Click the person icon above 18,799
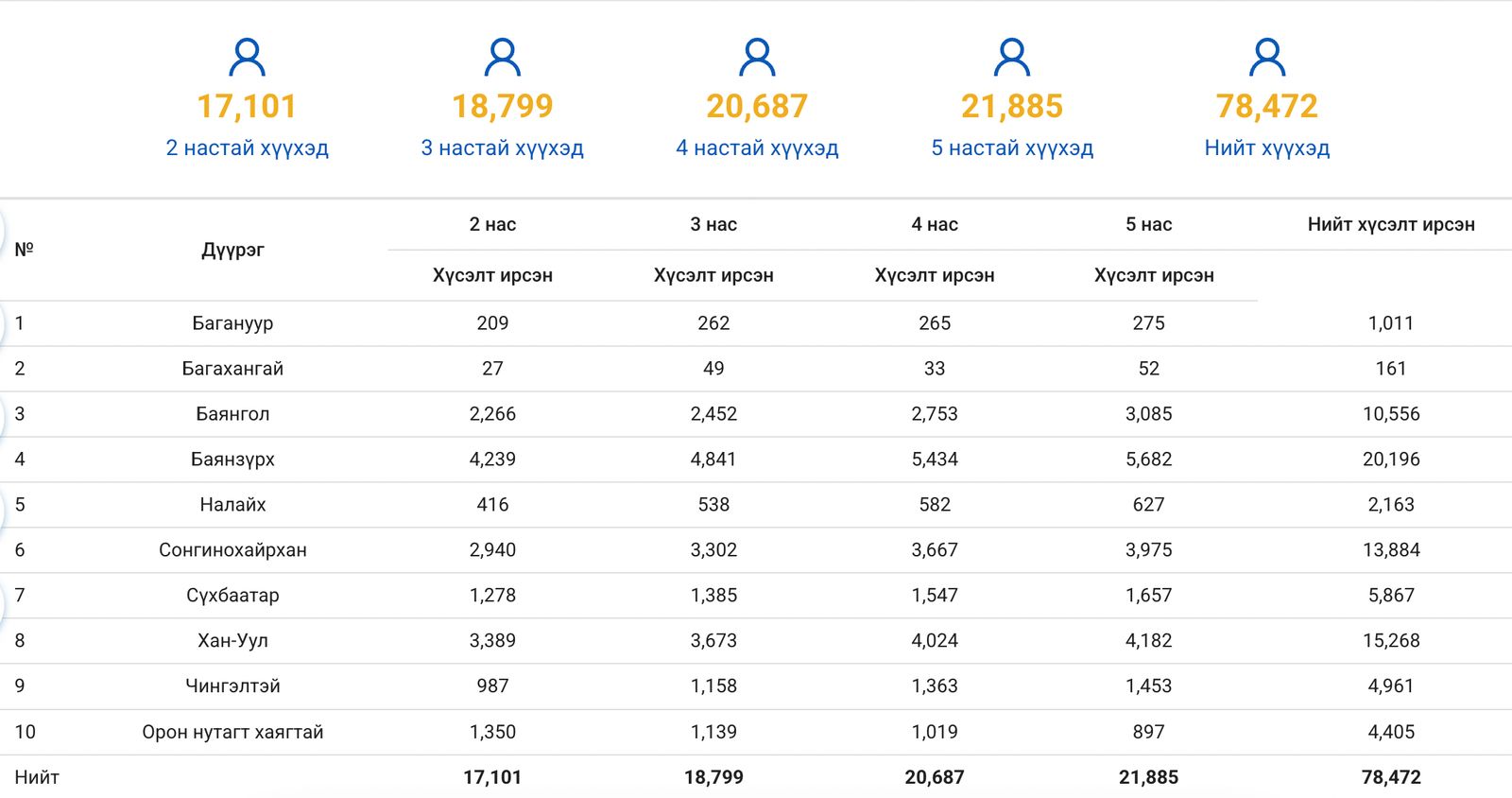Viewport: 1512px width, 798px height. coord(503,57)
